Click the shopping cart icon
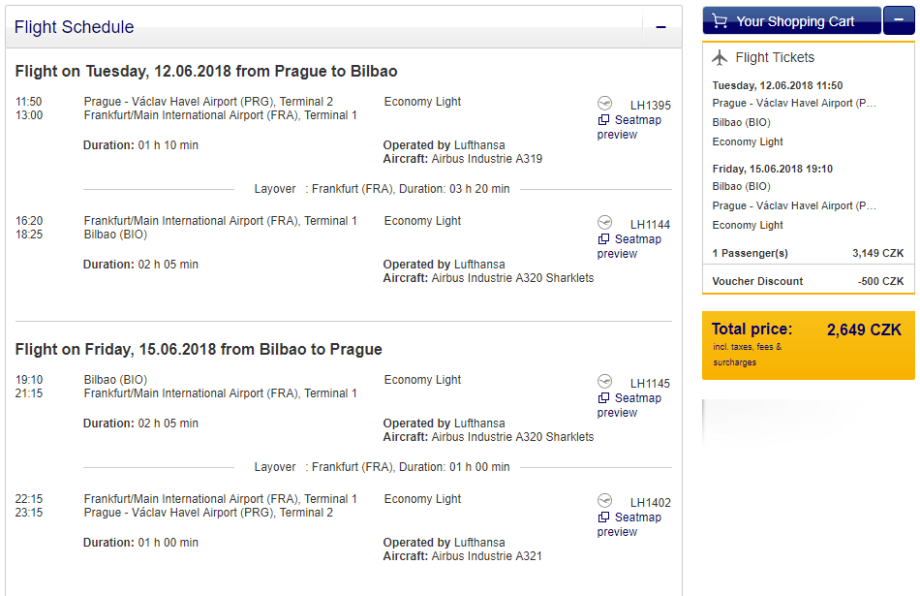The image size is (920, 596). 719,21
